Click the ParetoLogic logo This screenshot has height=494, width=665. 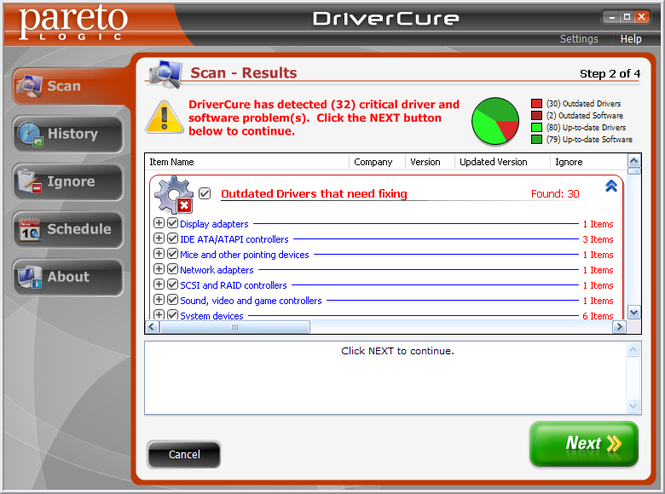click(73, 22)
